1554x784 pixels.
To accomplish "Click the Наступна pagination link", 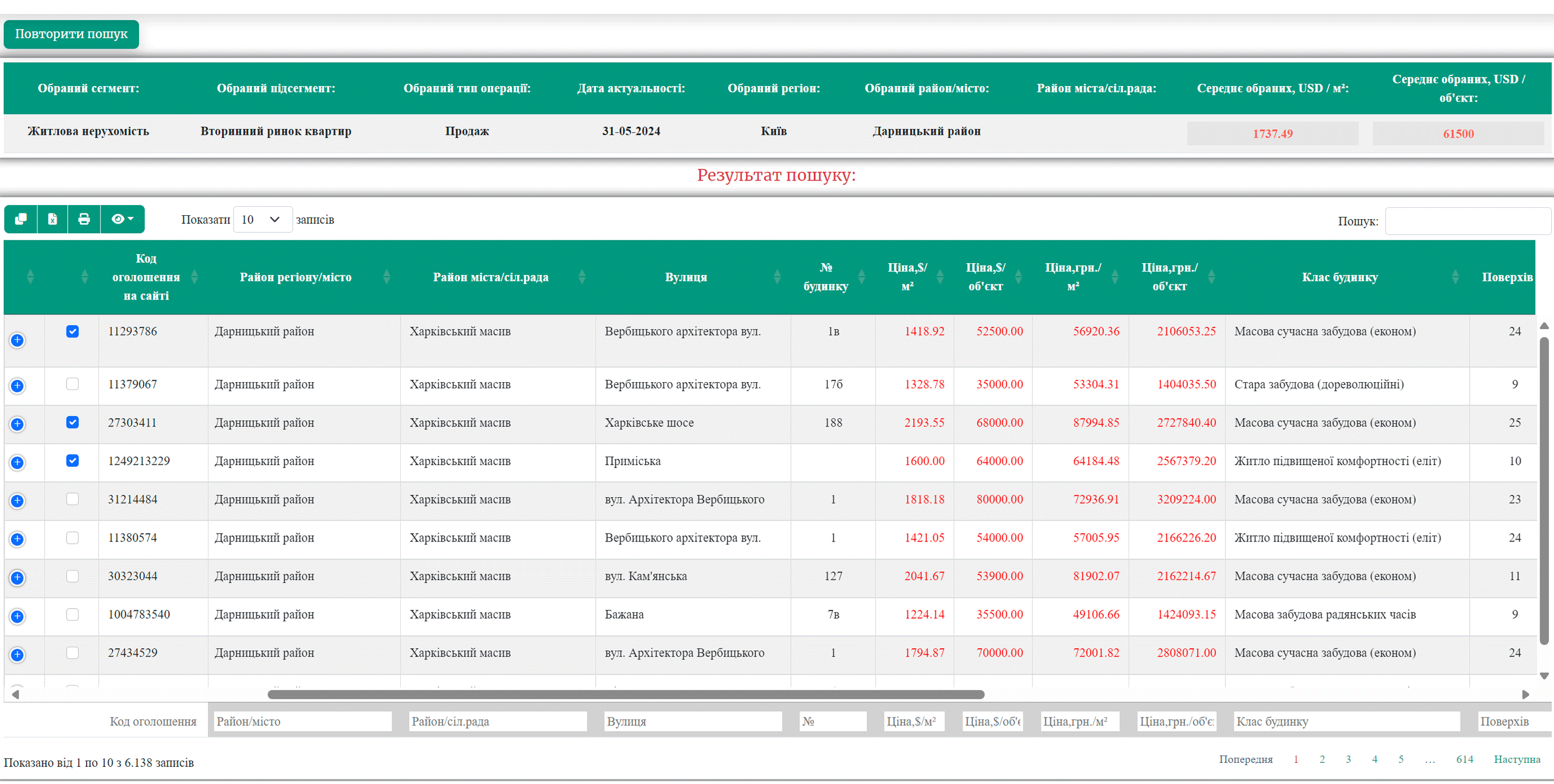I will click(1517, 759).
